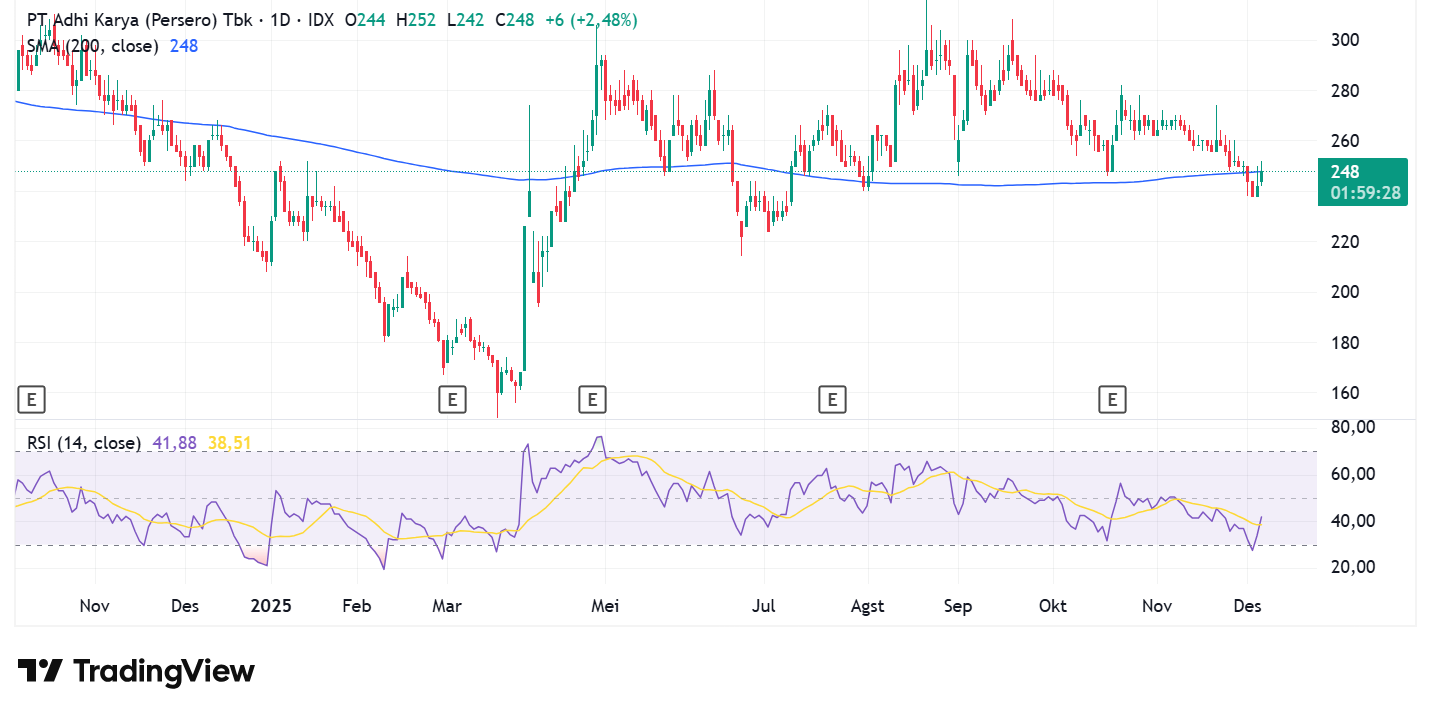Click the +6 (+2,48%) change value
The image size is (1431, 716).
click(591, 20)
